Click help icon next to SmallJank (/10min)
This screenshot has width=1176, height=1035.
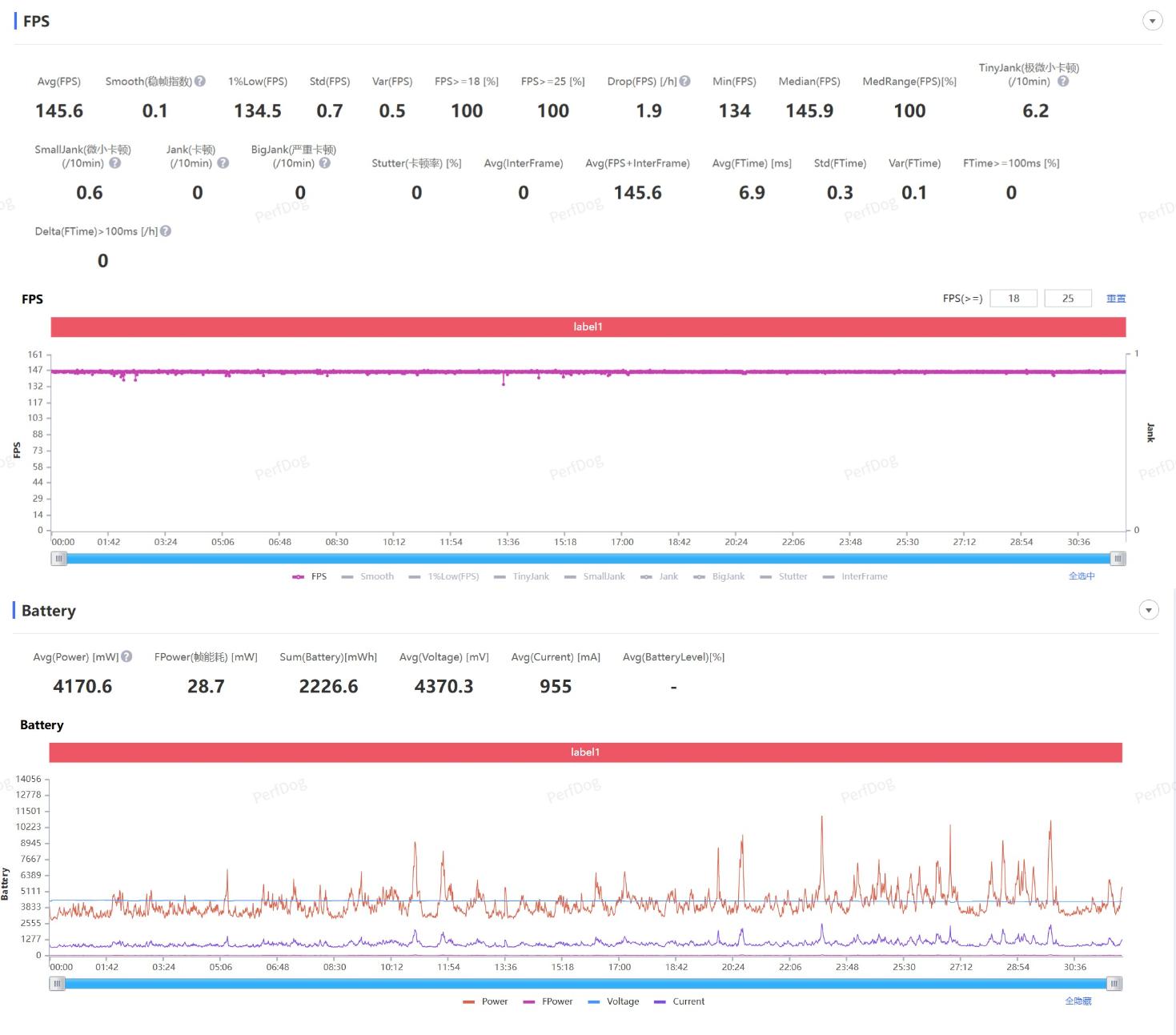(x=115, y=162)
